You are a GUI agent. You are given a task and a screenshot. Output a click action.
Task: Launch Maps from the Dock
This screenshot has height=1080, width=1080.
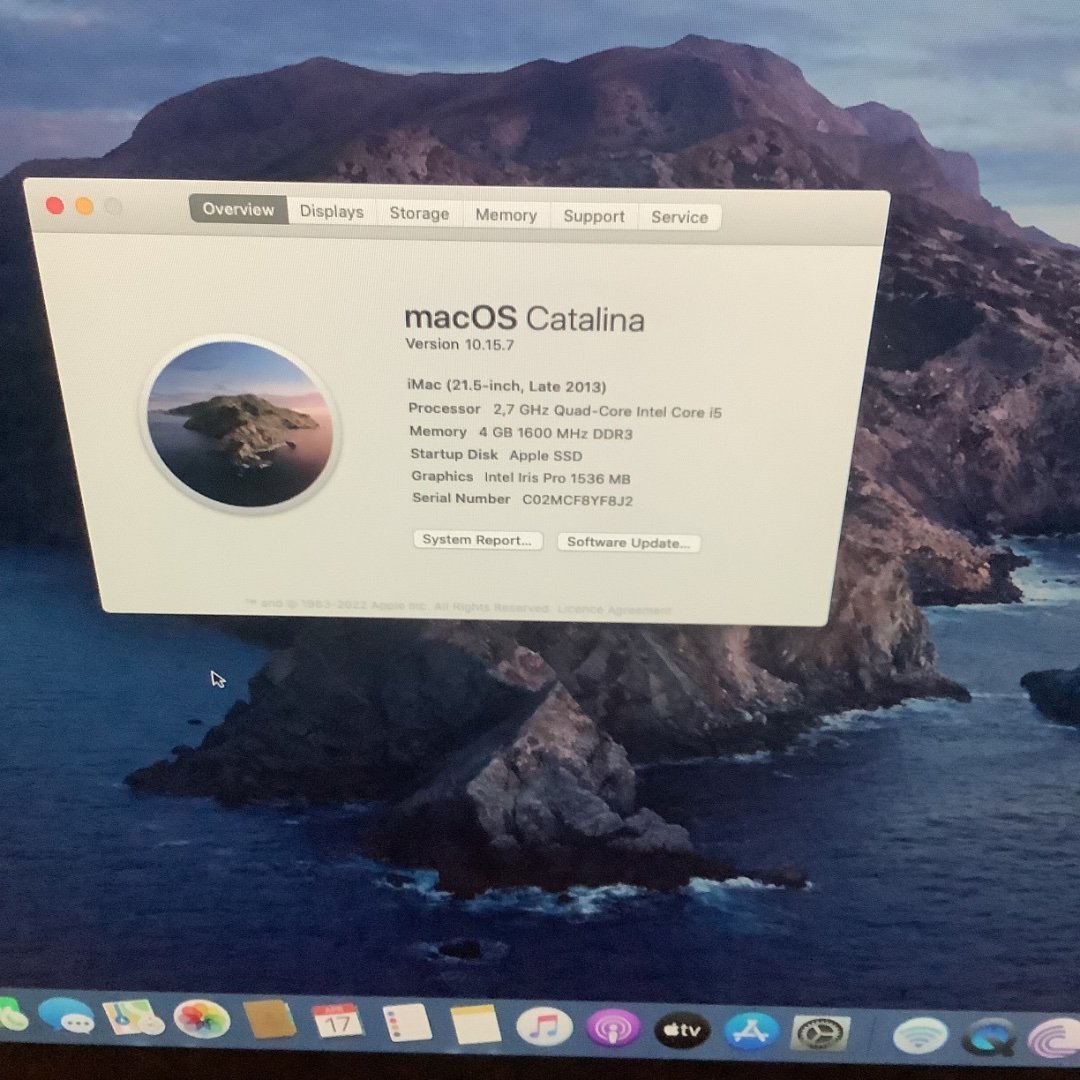coord(133,1017)
